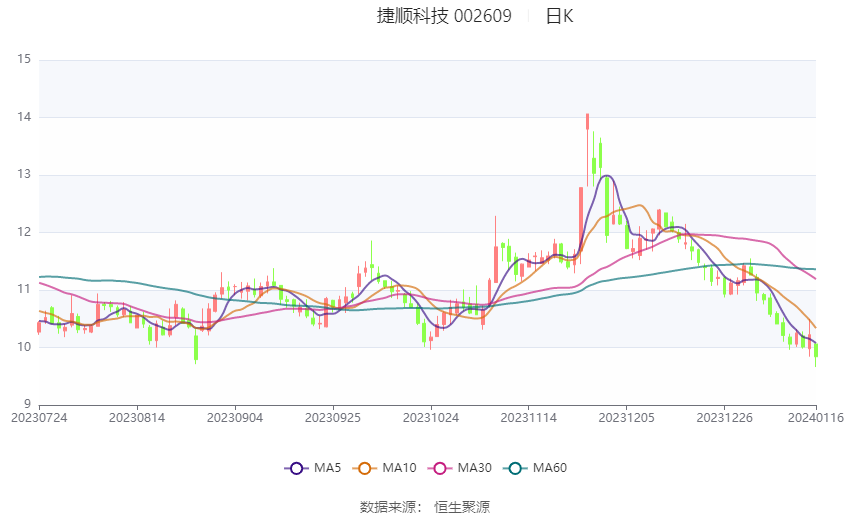Select the 20230814 date axis label
850x517 pixels.
137,418
